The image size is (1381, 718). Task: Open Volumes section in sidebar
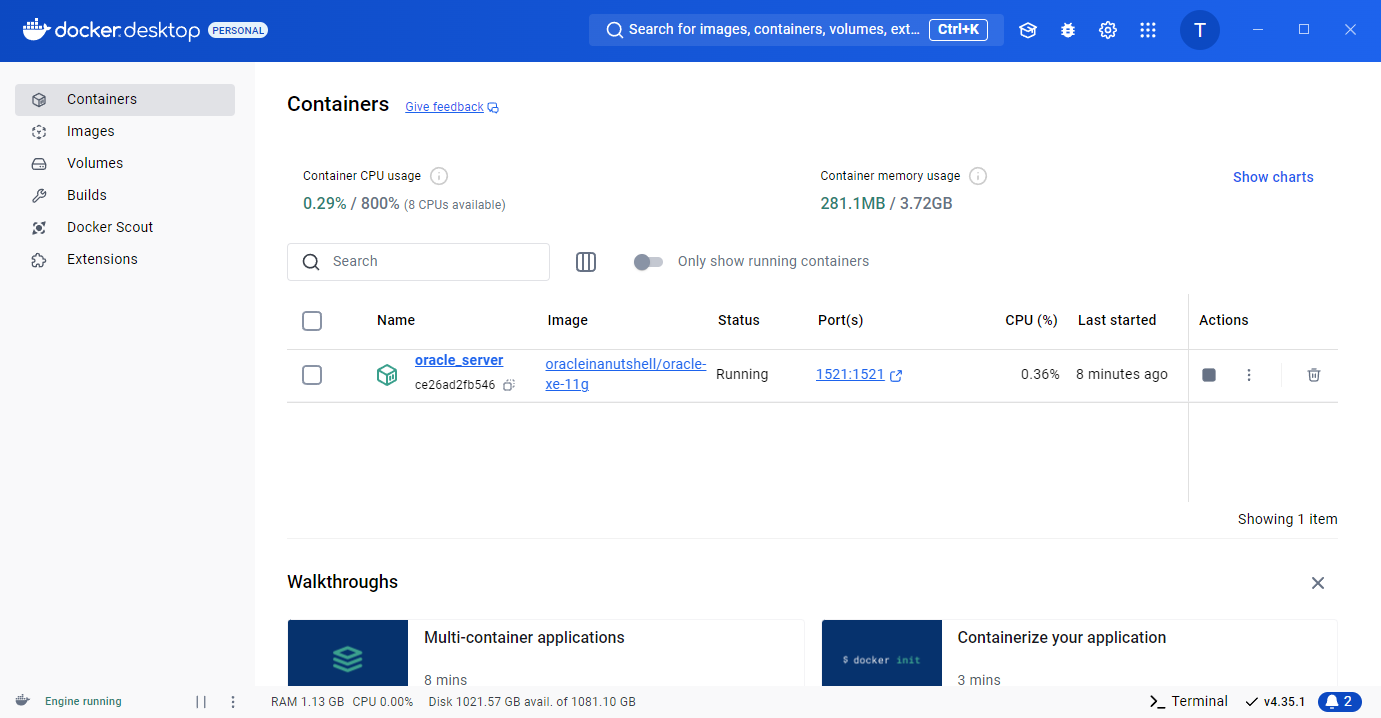coord(125,164)
